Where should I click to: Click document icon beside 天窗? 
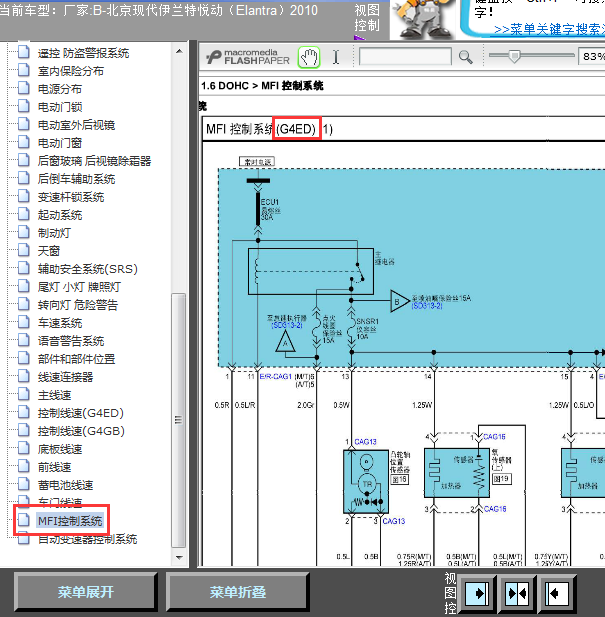click(24, 250)
